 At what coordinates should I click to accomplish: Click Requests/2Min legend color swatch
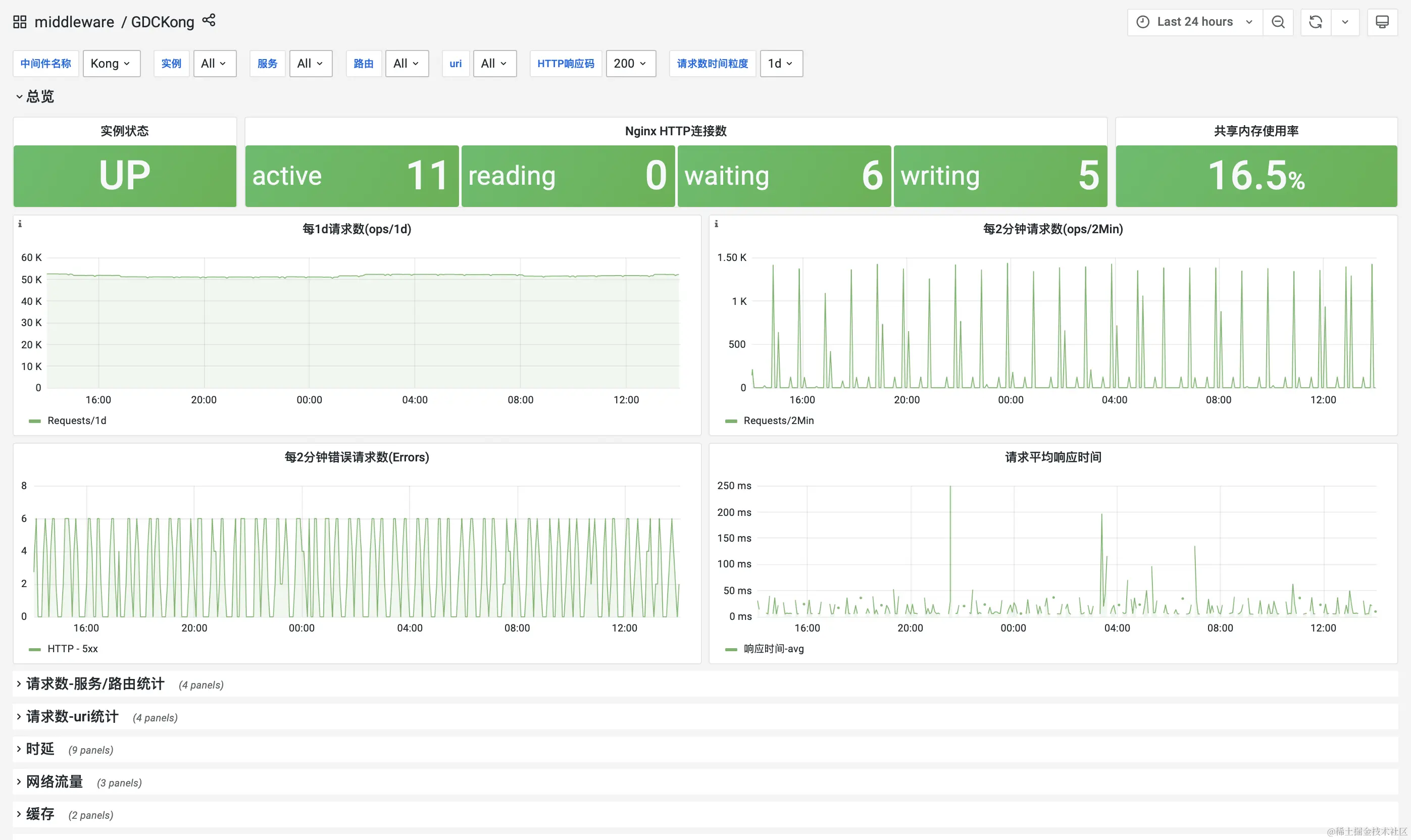[731, 421]
